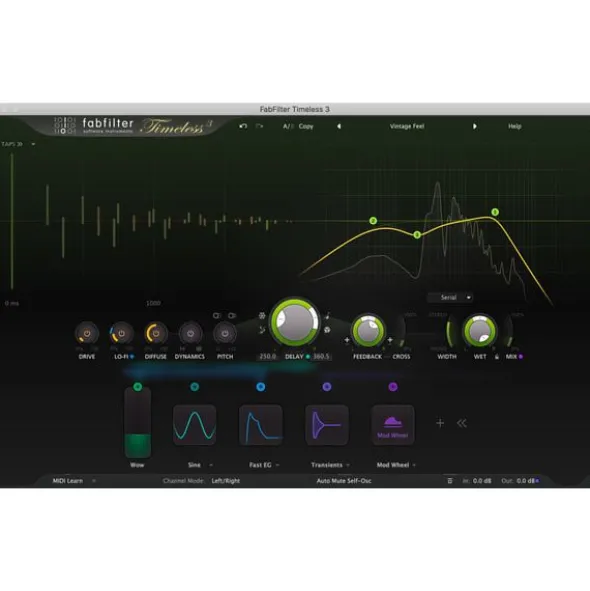The image size is (590, 591).
Task: Select filter node 2 on the curve
Action: coord(373,220)
